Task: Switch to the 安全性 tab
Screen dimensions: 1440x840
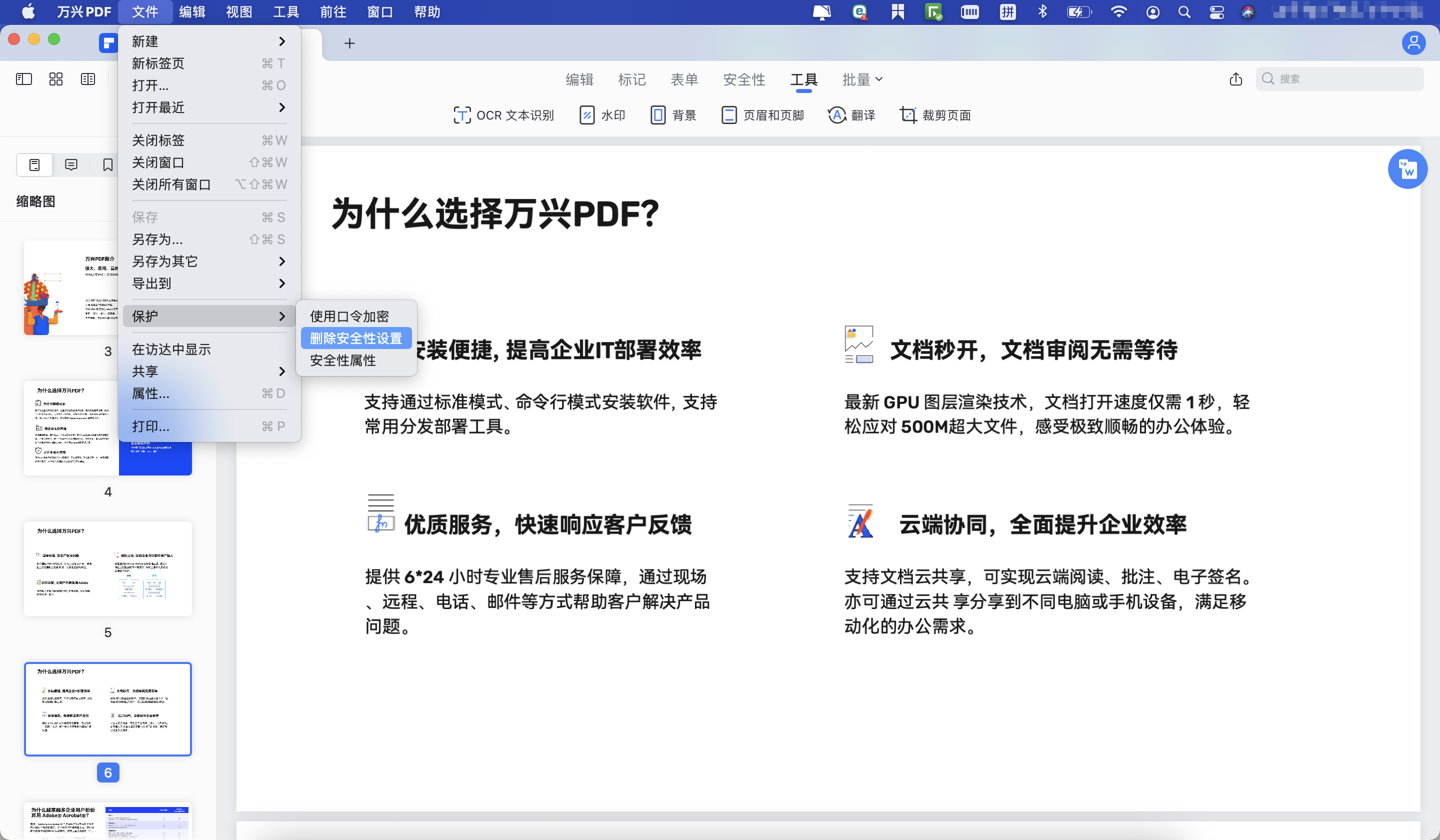Action: coord(744,79)
